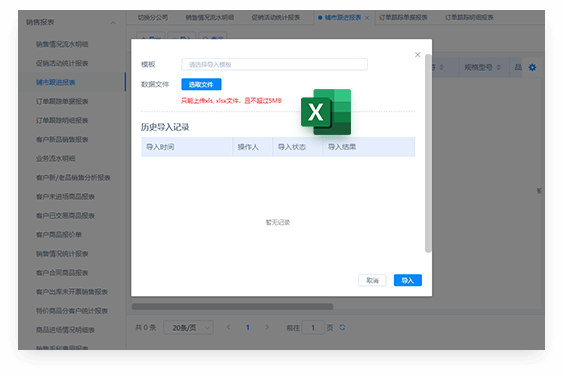Screen dimensions: 563x376
Task: Open 客户新品销售报表 in the sidebar
Action: coord(62,139)
